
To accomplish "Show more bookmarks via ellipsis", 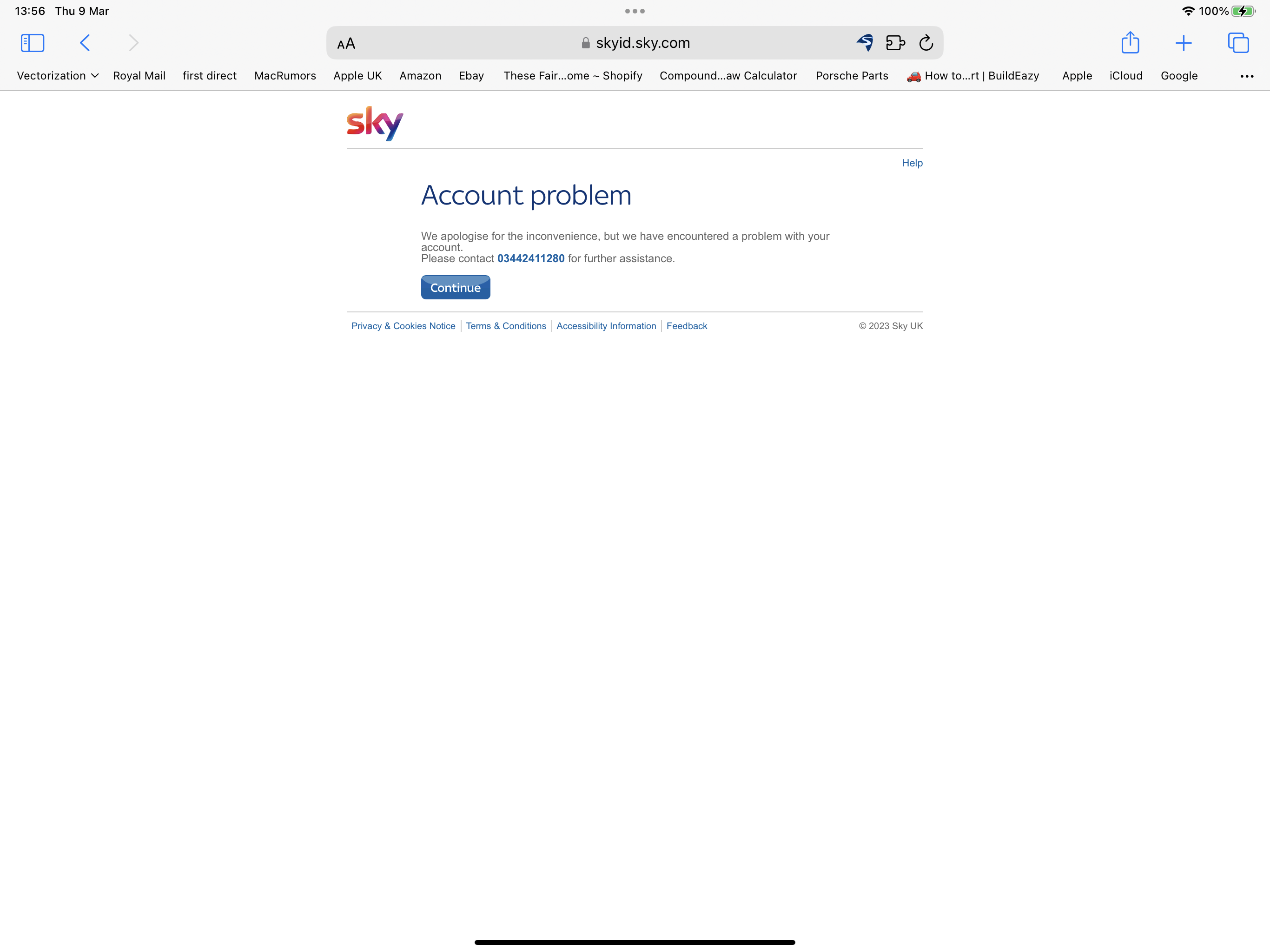I will click(1246, 76).
